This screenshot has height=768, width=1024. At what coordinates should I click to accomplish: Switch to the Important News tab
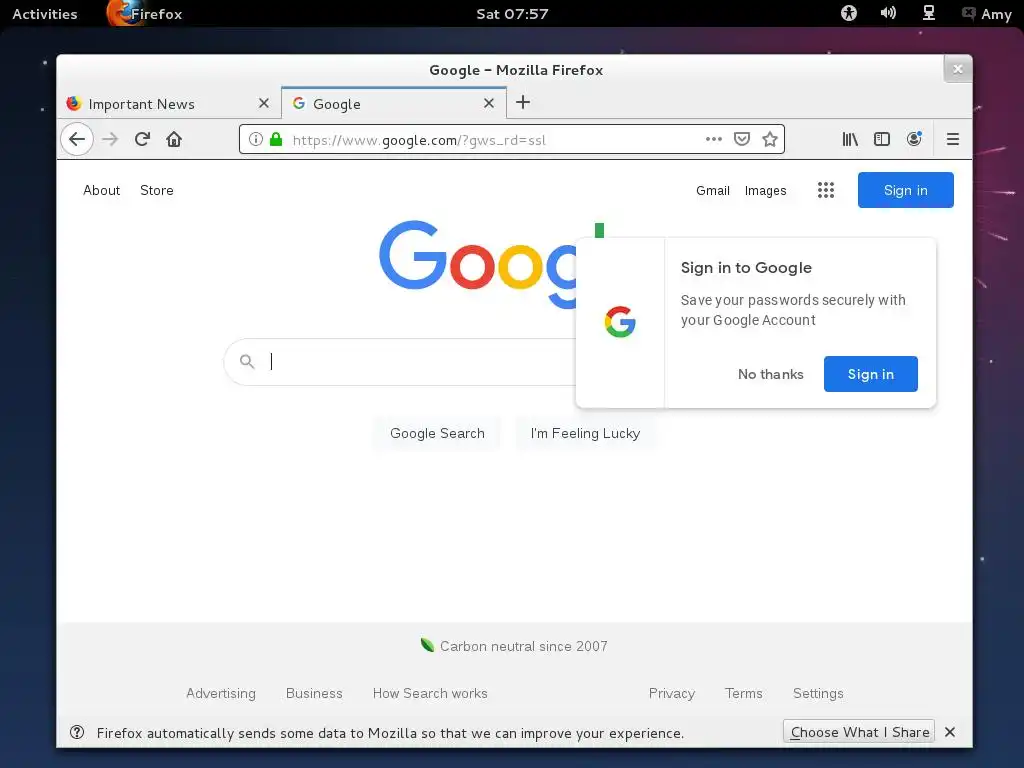pyautogui.click(x=169, y=103)
